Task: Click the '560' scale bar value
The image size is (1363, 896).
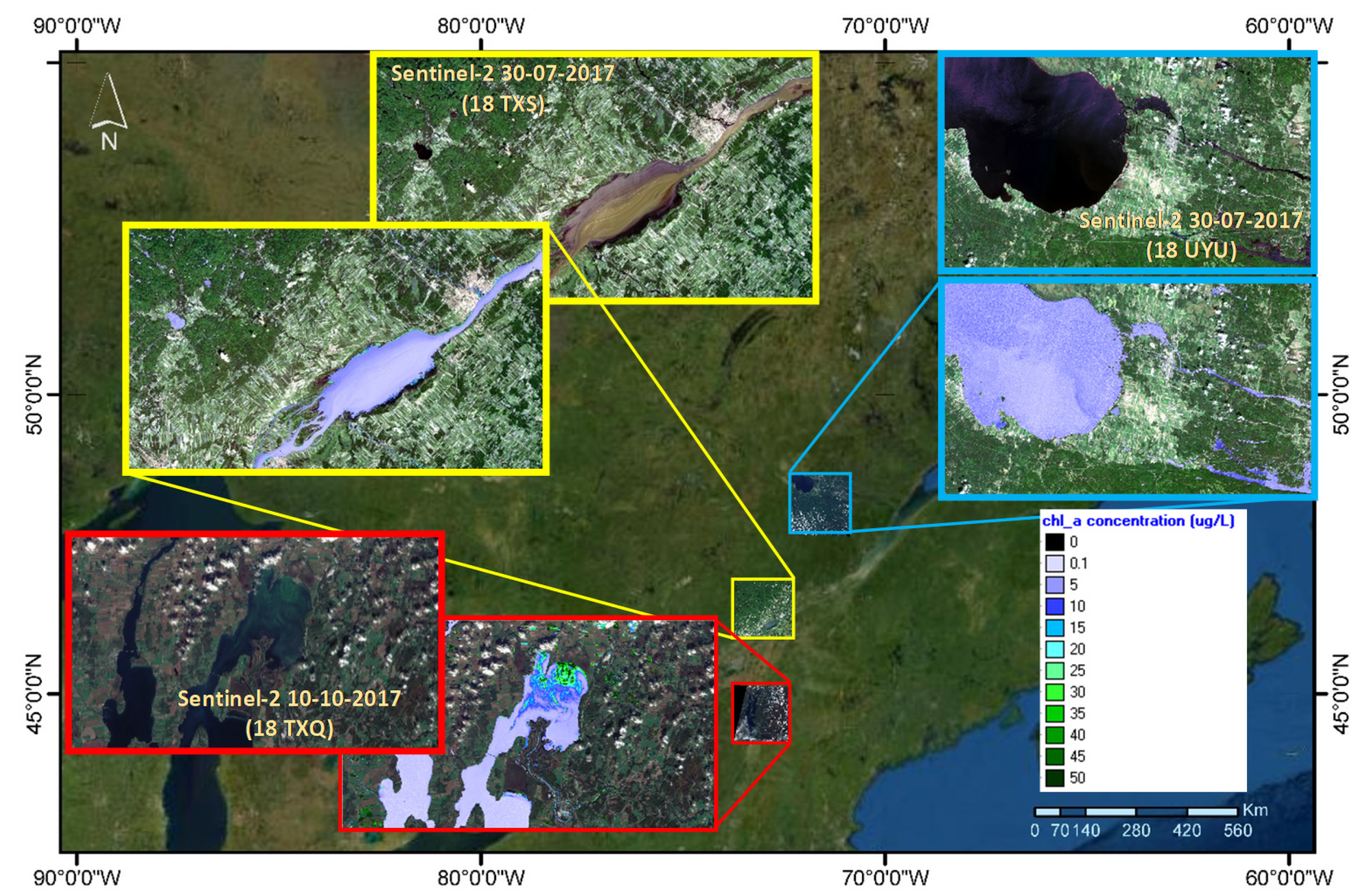Action: click(1238, 831)
